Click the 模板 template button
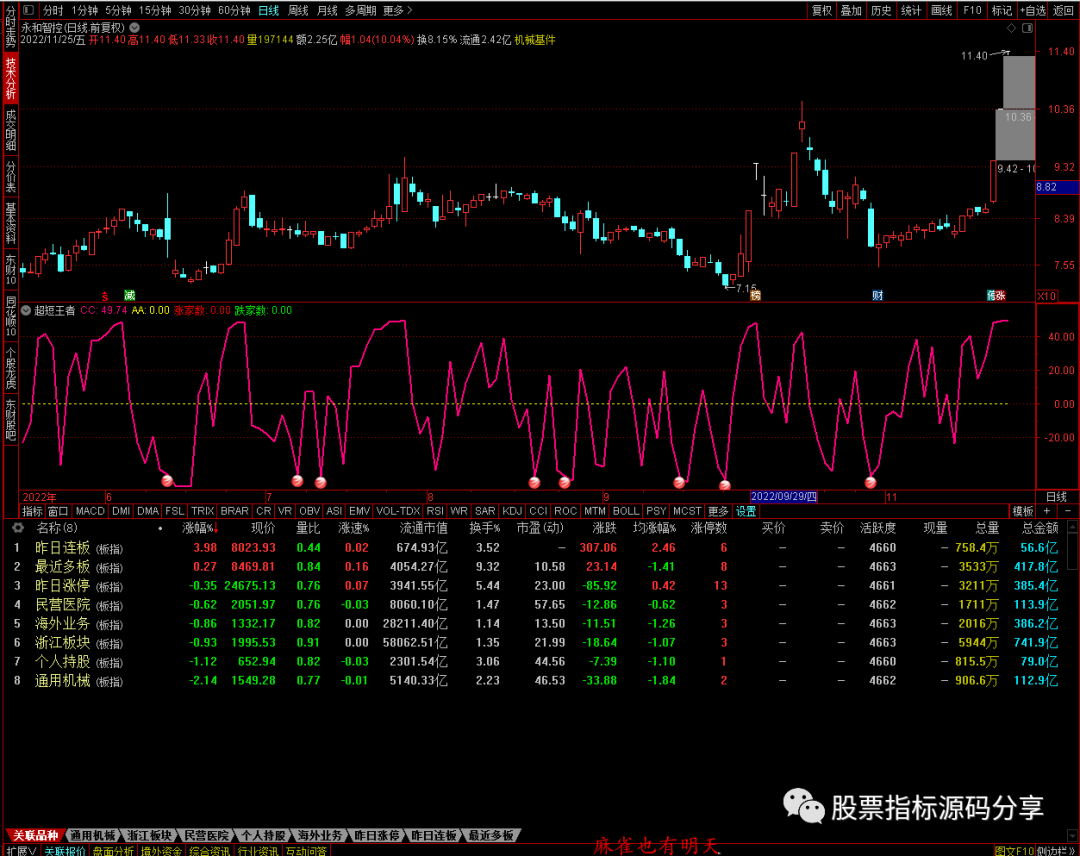The width and height of the screenshot is (1080, 856). (x=1023, y=511)
